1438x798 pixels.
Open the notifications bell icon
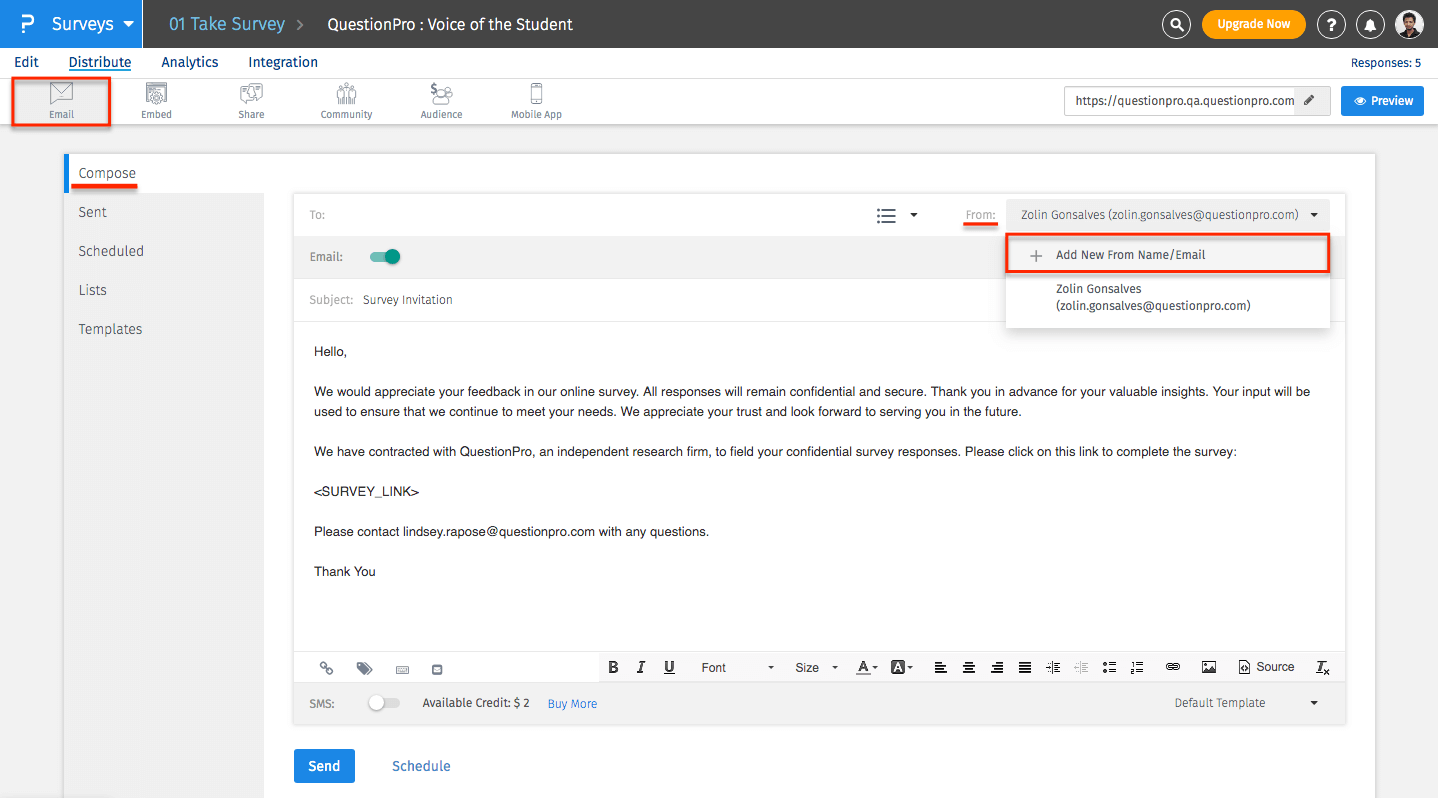[1370, 24]
